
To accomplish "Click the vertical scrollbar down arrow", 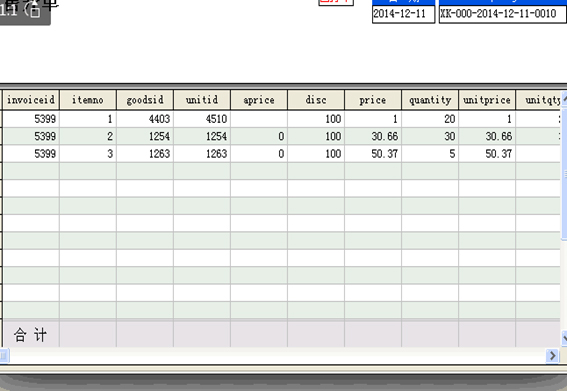I will click(x=564, y=338).
